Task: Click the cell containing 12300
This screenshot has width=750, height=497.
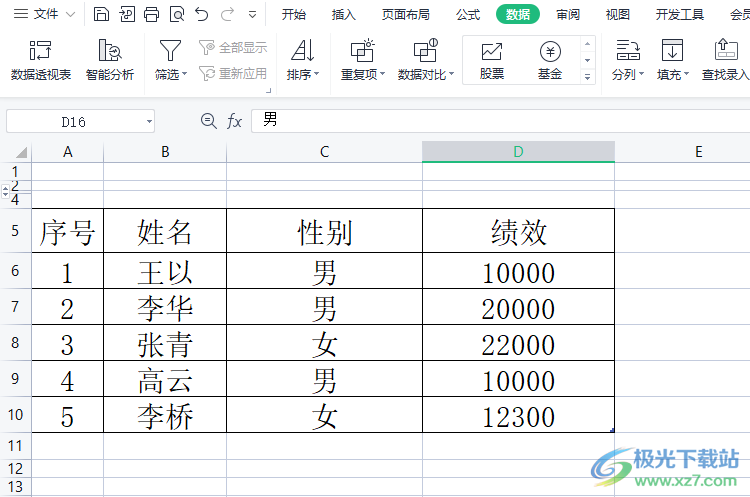Action: point(518,414)
